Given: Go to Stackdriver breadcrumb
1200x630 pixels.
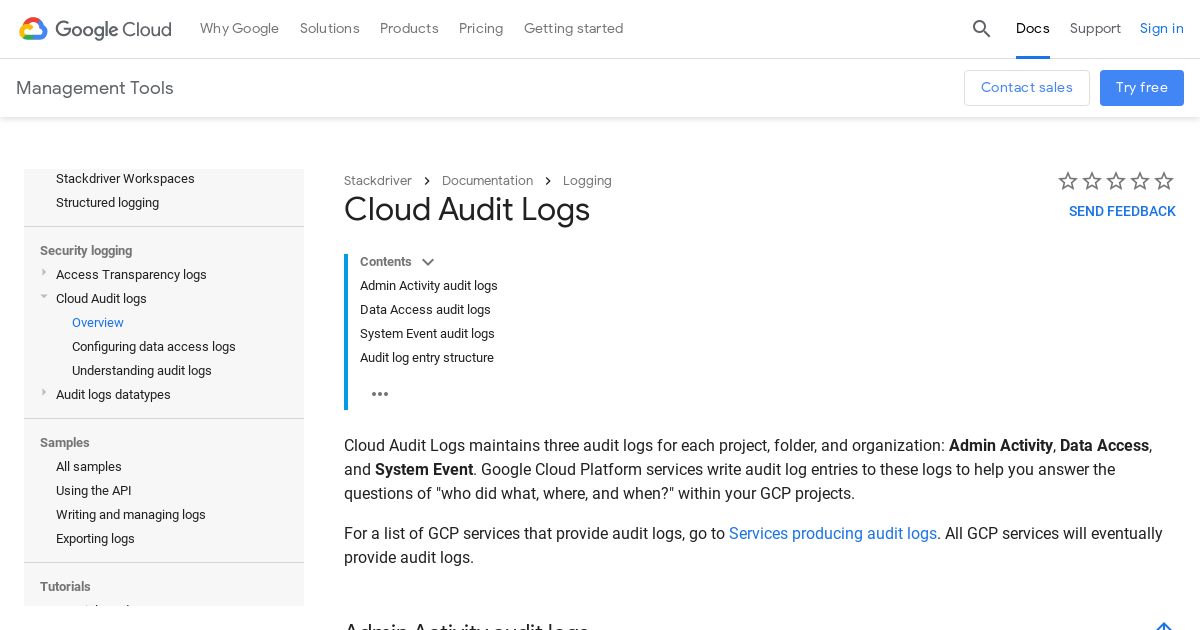Looking at the screenshot, I should [x=378, y=181].
